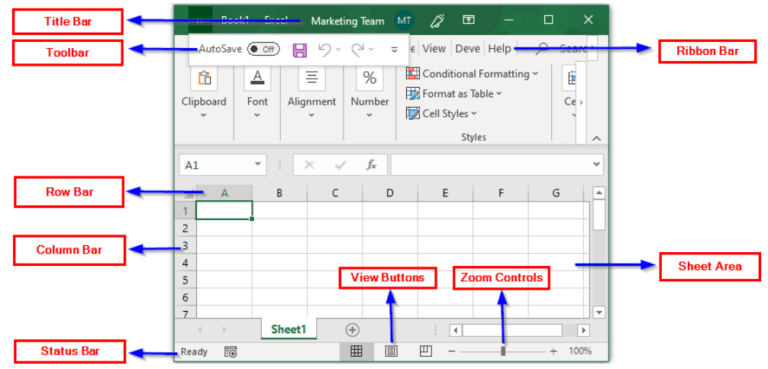Click inside the formula bar field
Screen dimensions: 768x369
[491, 165]
